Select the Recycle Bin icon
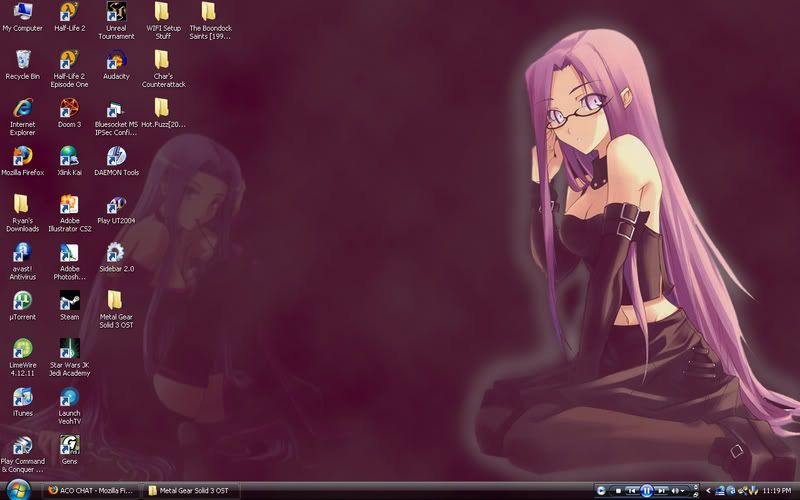Screen dimensions: 800x500 pos(22,60)
